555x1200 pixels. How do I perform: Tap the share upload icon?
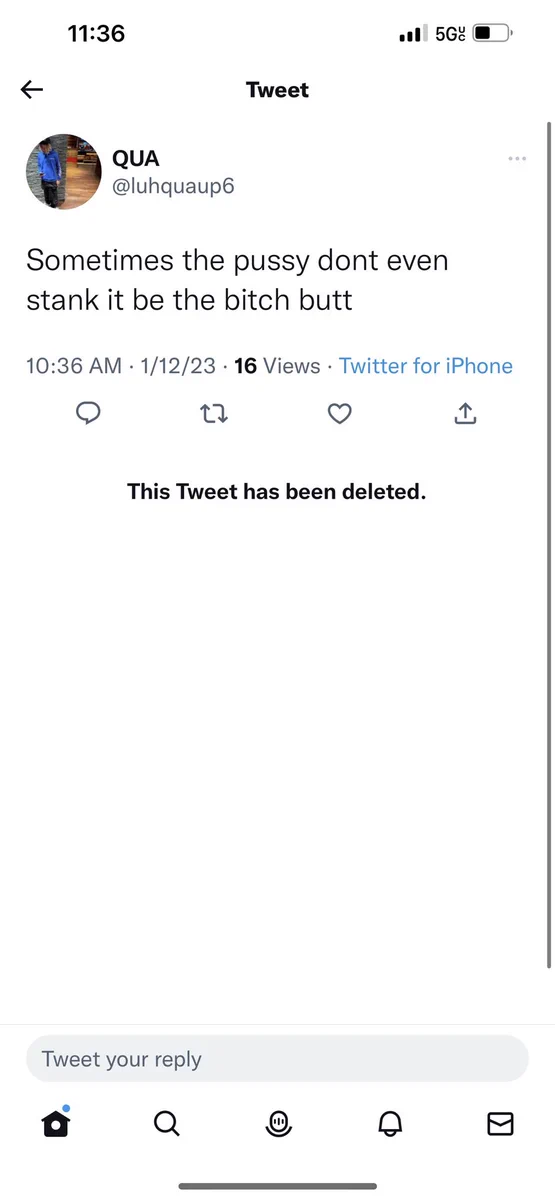(465, 413)
